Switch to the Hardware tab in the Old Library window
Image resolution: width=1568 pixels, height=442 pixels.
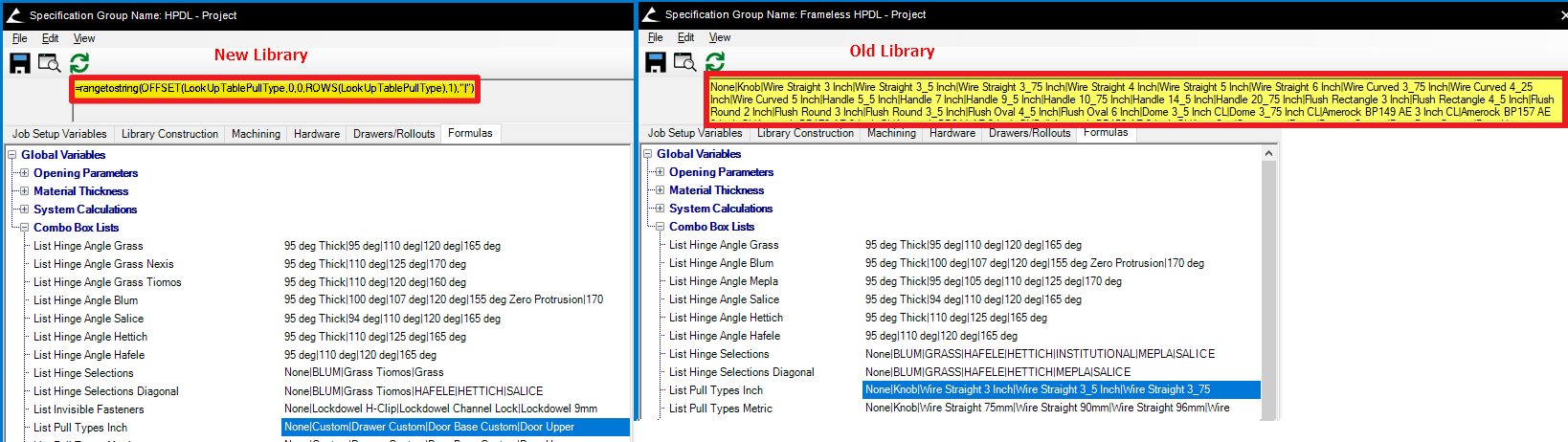pyautogui.click(x=952, y=133)
